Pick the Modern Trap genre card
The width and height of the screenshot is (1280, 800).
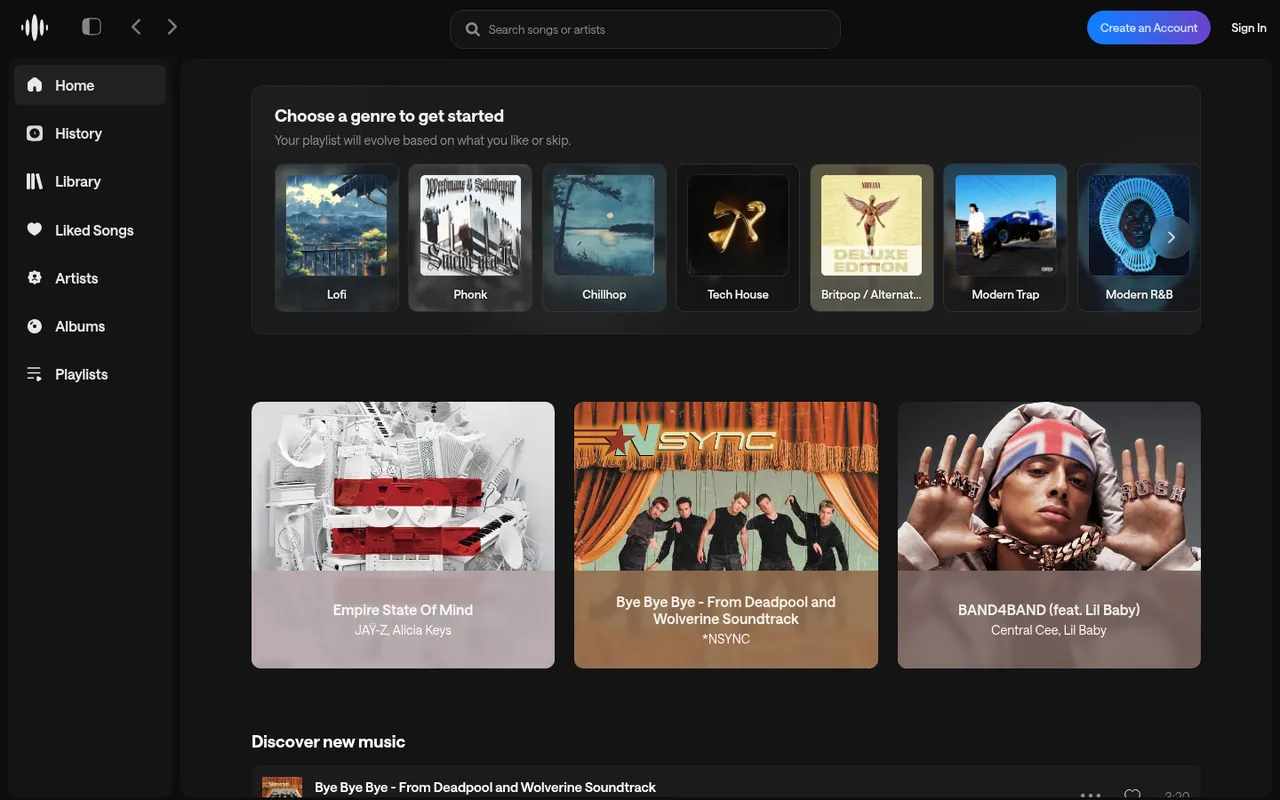pos(1006,238)
